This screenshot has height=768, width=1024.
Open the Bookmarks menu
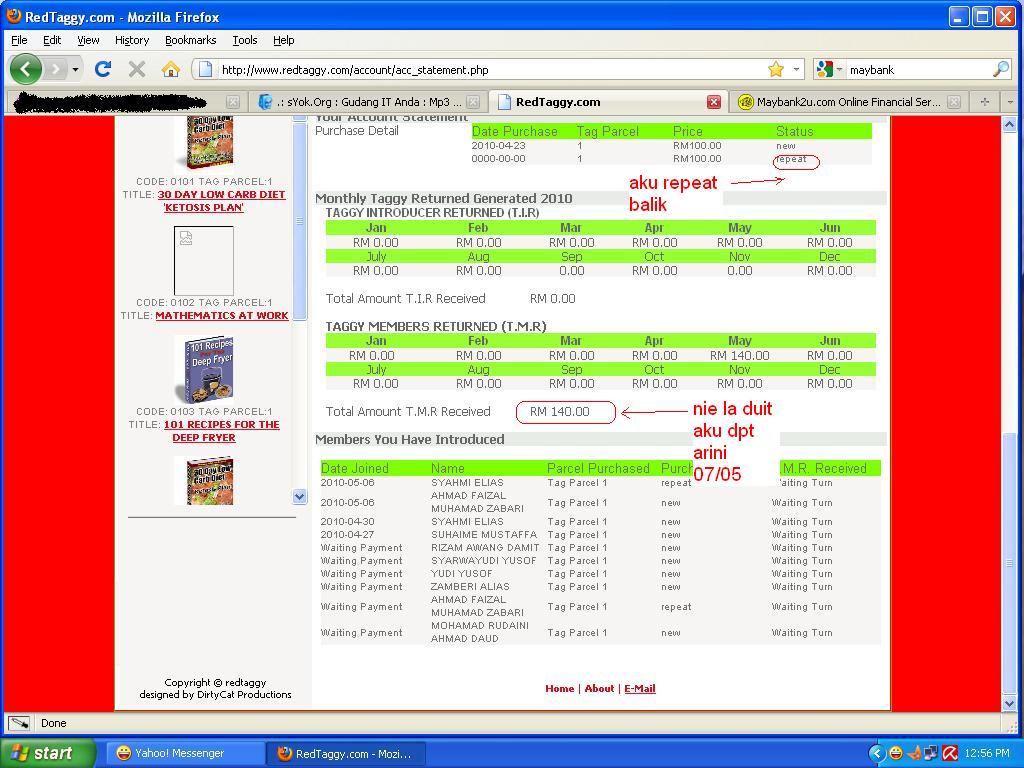(190, 40)
